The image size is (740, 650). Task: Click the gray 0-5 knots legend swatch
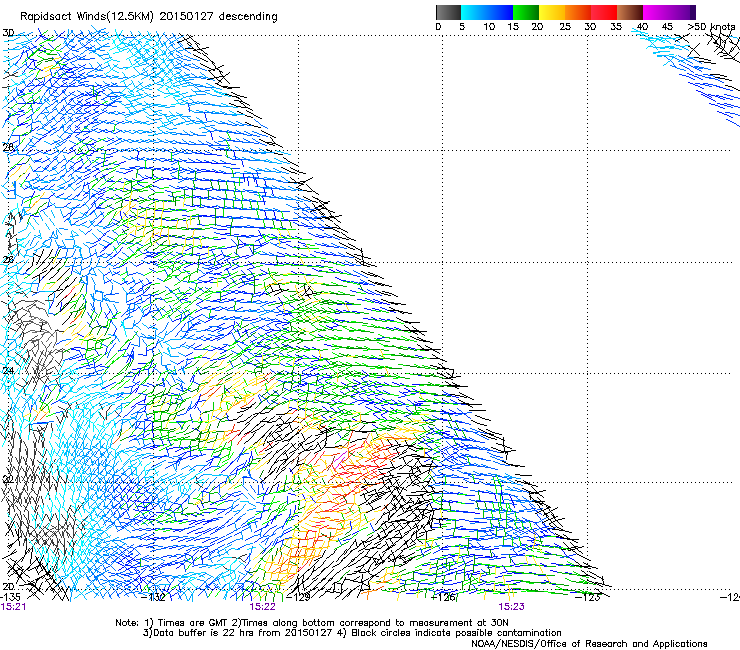pos(448,12)
